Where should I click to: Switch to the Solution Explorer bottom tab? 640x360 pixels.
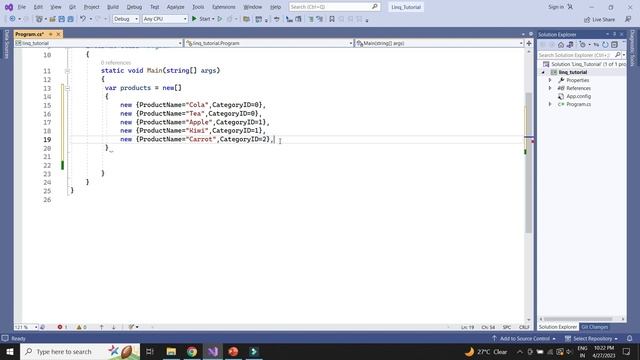tap(558, 327)
